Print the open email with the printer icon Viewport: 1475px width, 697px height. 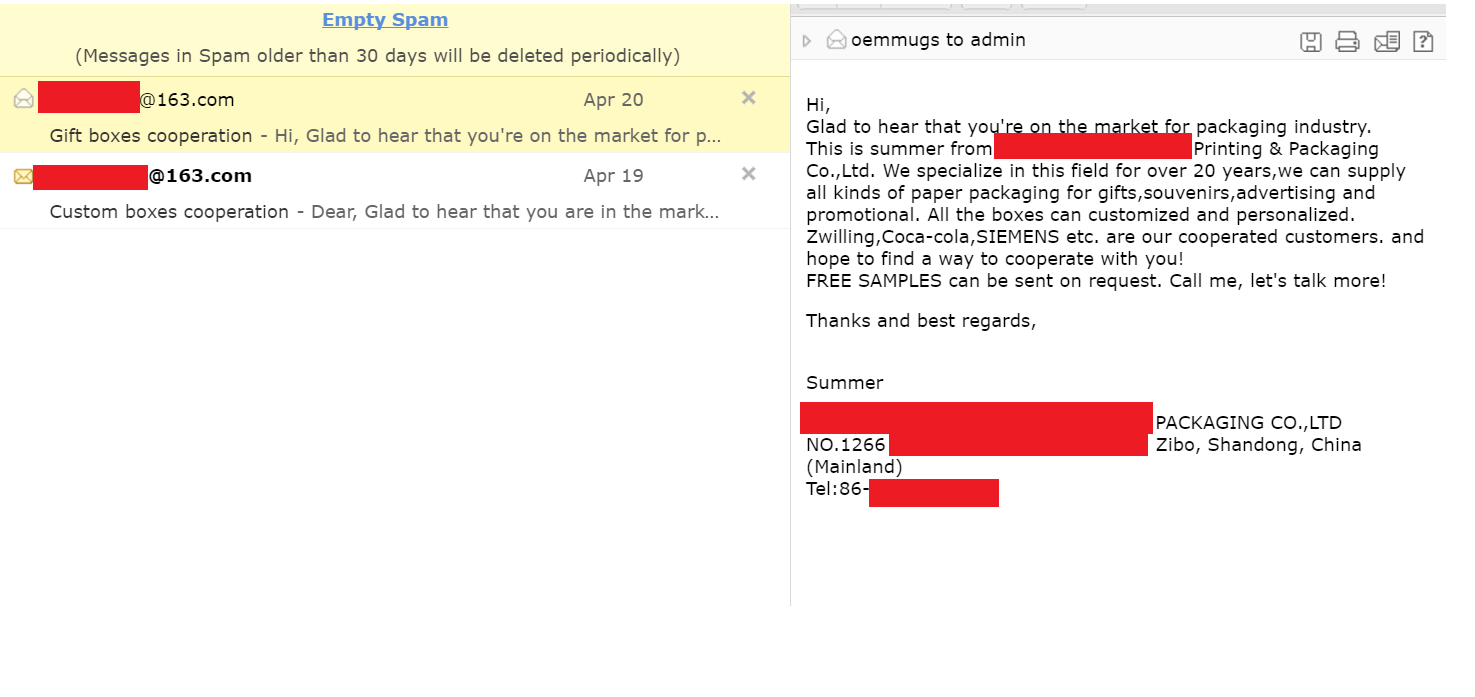(1347, 41)
